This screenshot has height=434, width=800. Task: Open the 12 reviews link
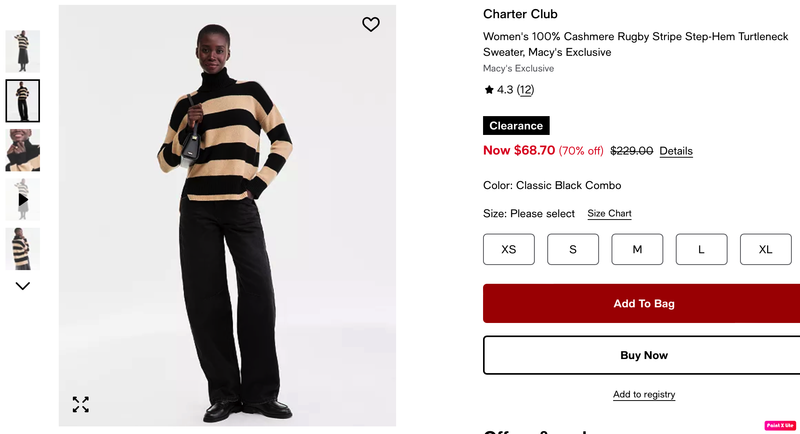[525, 90]
